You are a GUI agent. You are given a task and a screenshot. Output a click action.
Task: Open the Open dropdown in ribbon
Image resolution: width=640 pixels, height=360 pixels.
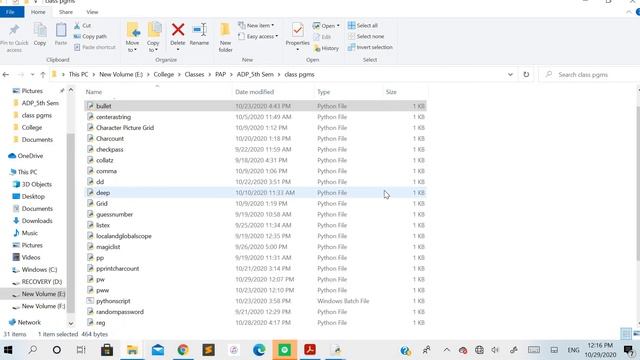pyautogui.click(x=326, y=26)
